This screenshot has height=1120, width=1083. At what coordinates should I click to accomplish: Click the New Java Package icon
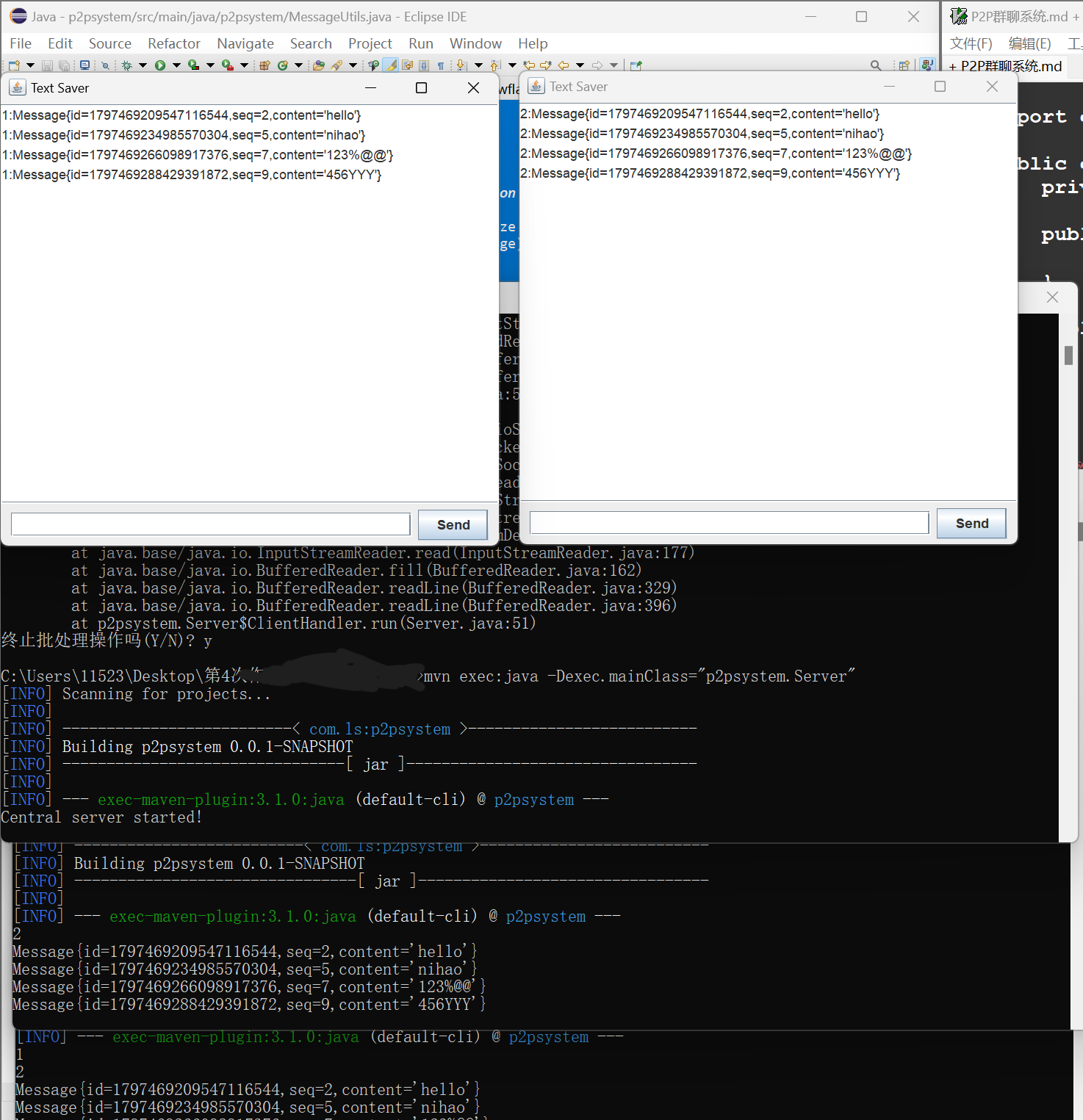click(x=265, y=65)
